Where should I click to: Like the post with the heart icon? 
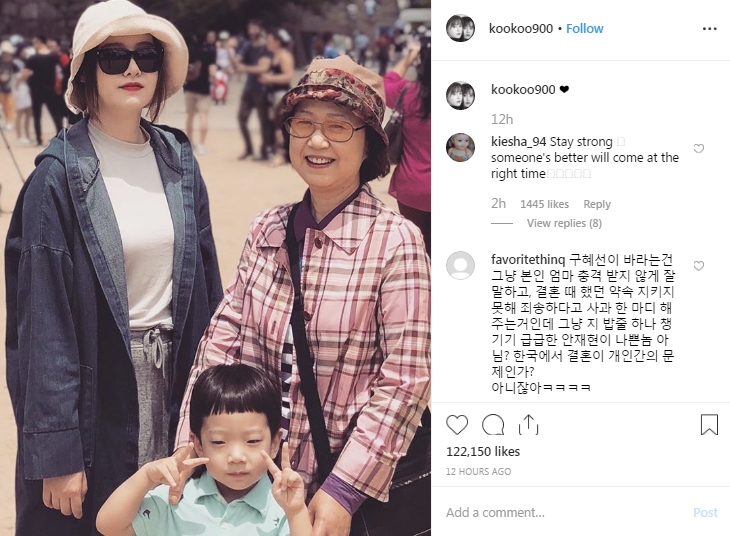[x=457, y=425]
